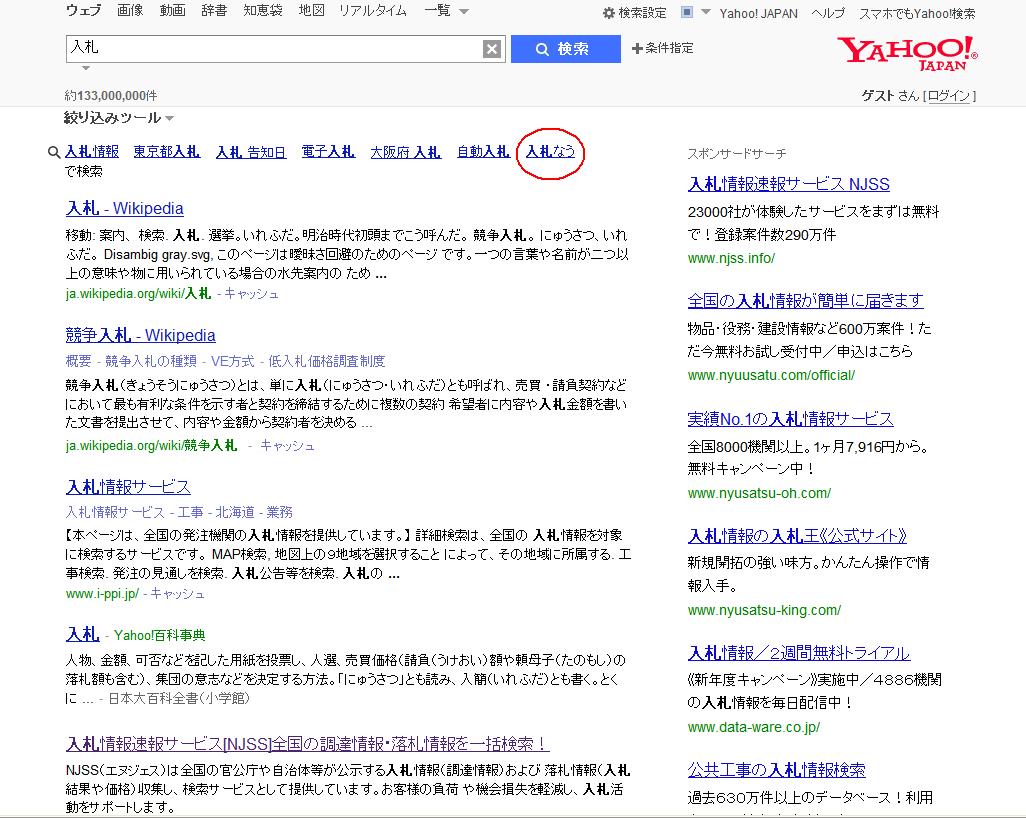Viewport: 1026px width, 818px height.
Task: Open the ヘルプ help link
Action: point(828,13)
